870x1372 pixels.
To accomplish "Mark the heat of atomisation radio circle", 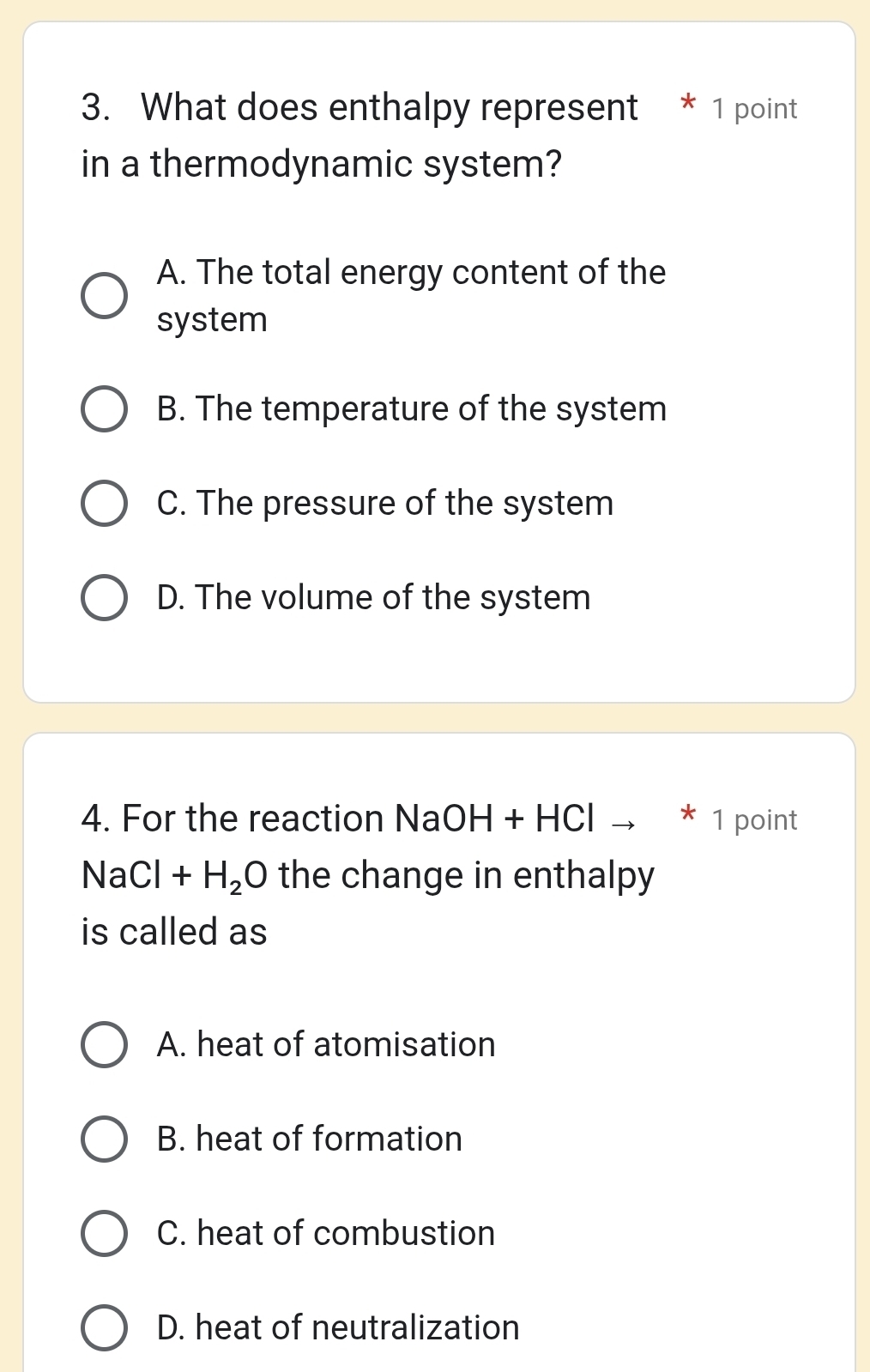I will [x=105, y=1045].
